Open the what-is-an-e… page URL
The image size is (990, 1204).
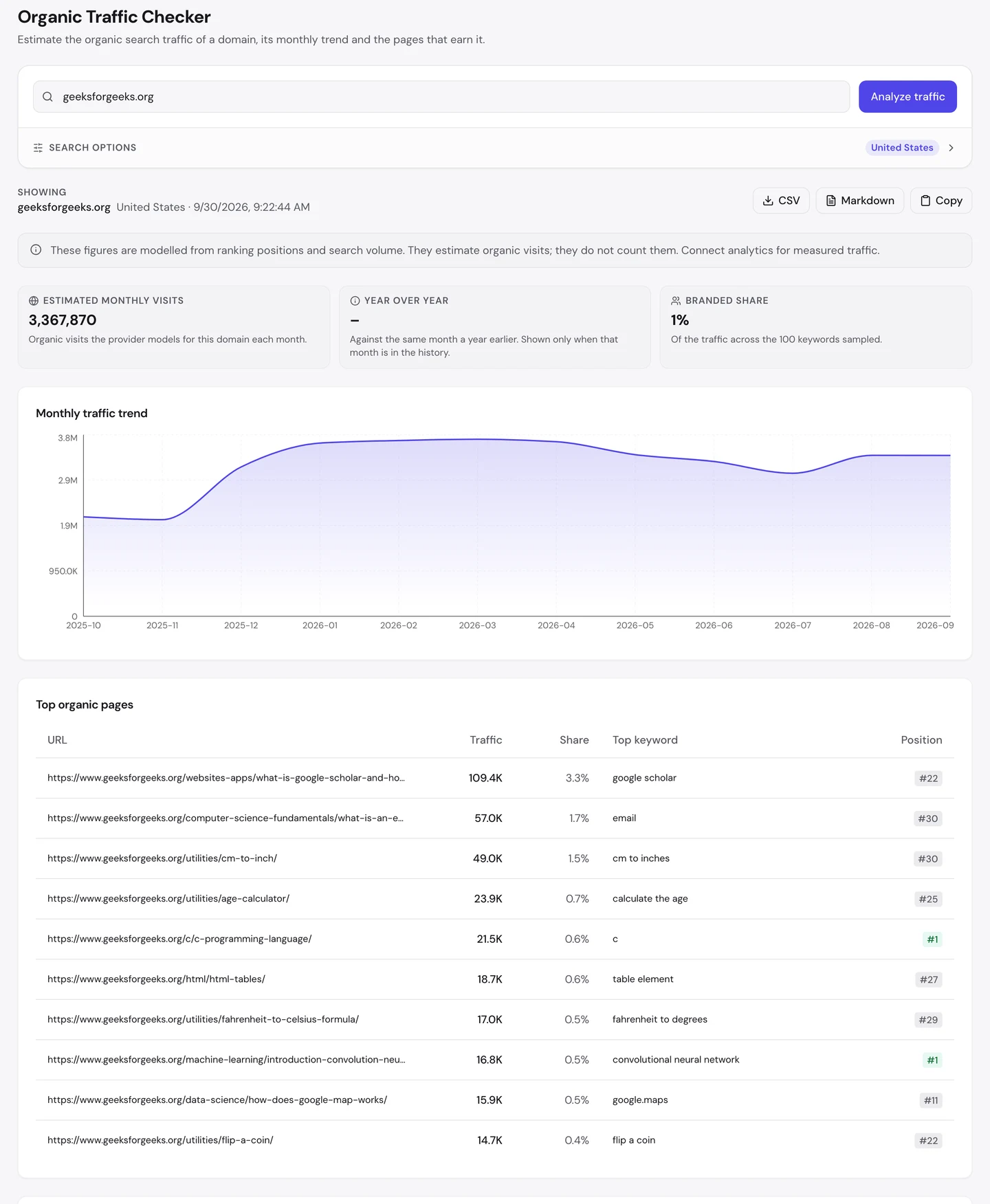click(x=225, y=818)
